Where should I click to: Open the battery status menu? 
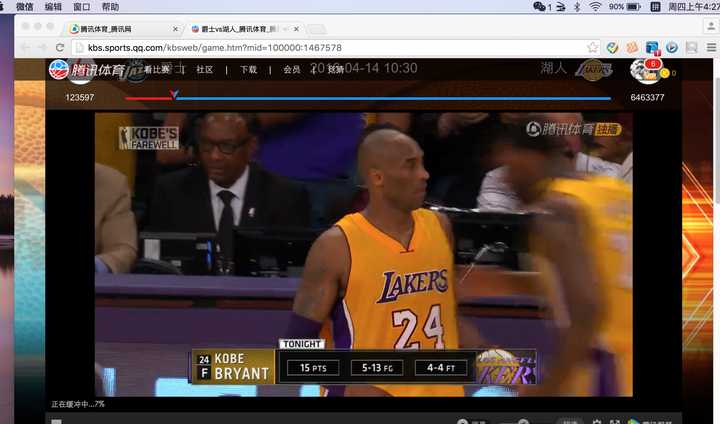[632, 7]
